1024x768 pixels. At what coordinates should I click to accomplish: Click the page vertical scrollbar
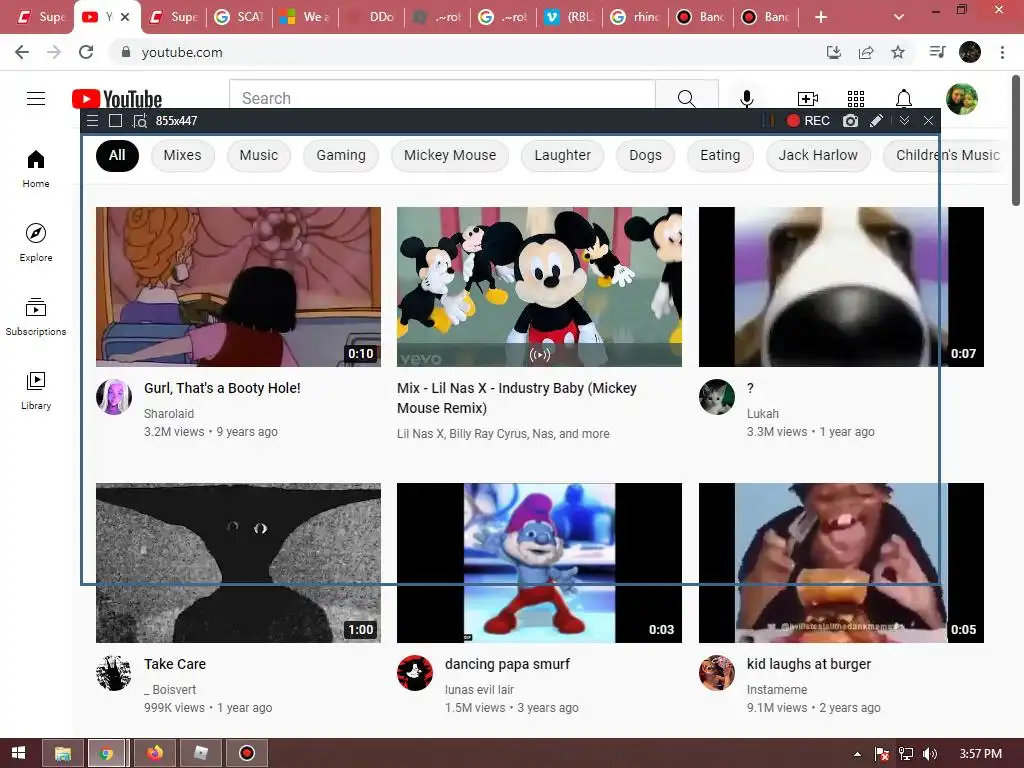1016,140
